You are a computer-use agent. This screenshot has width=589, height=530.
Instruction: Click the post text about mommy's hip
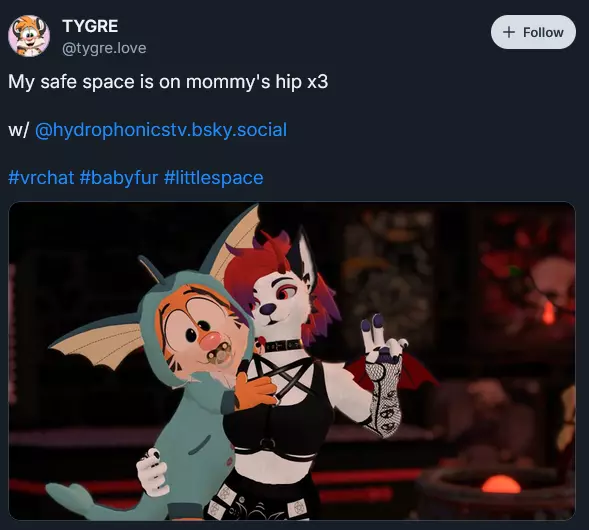click(168, 82)
